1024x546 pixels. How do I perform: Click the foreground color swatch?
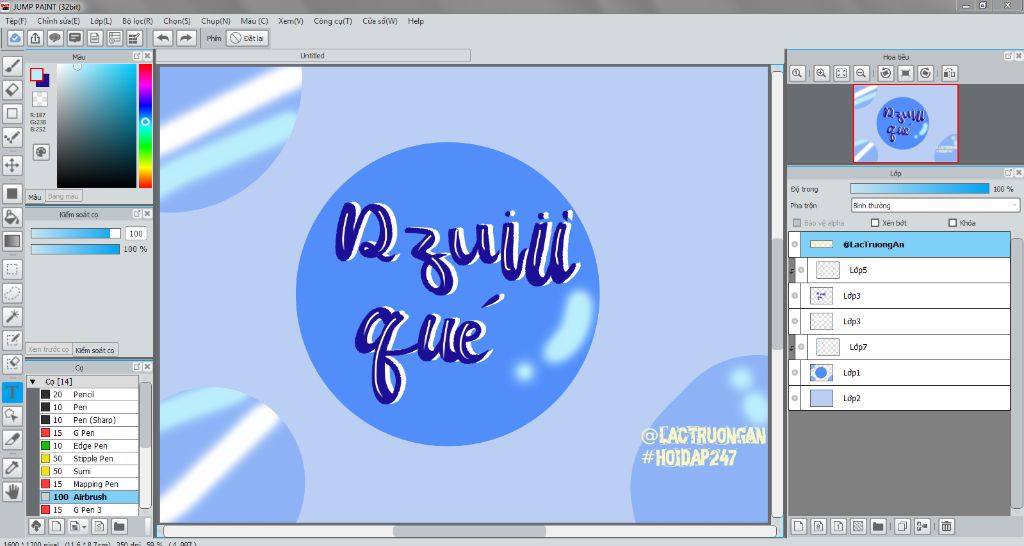[37, 74]
